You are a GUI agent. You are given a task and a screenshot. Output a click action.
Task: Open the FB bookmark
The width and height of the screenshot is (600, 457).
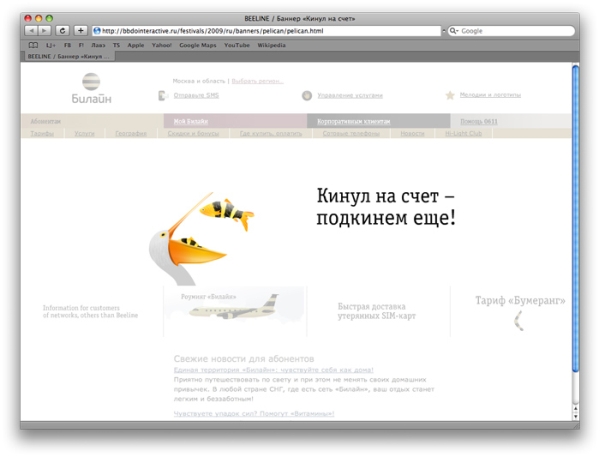(68, 45)
